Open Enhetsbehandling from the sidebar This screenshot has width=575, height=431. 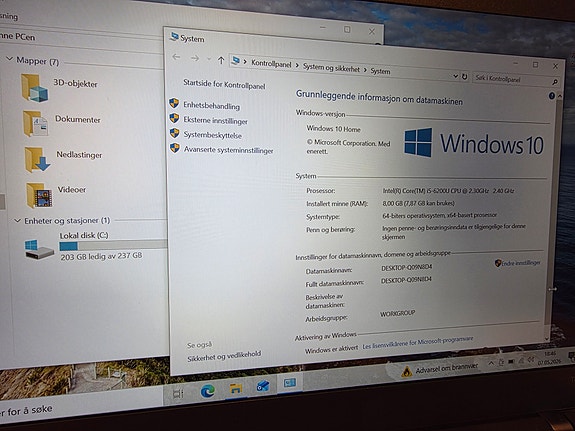click(212, 106)
